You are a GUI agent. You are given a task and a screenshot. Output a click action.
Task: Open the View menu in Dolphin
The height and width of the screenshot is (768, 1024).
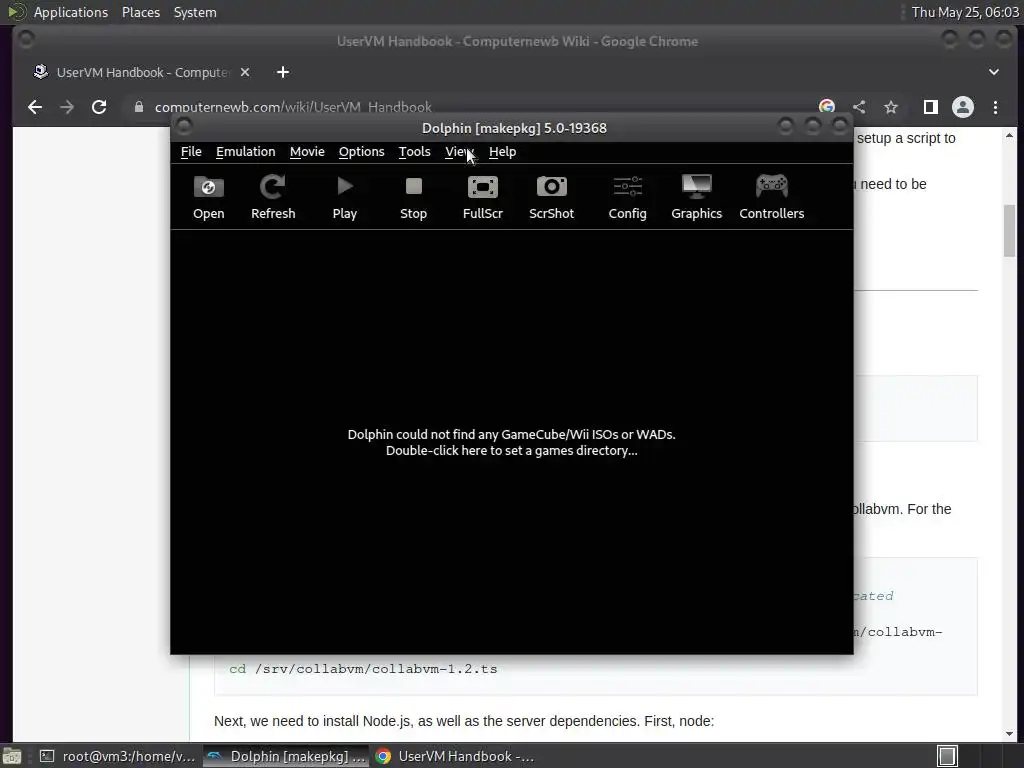[x=459, y=152]
